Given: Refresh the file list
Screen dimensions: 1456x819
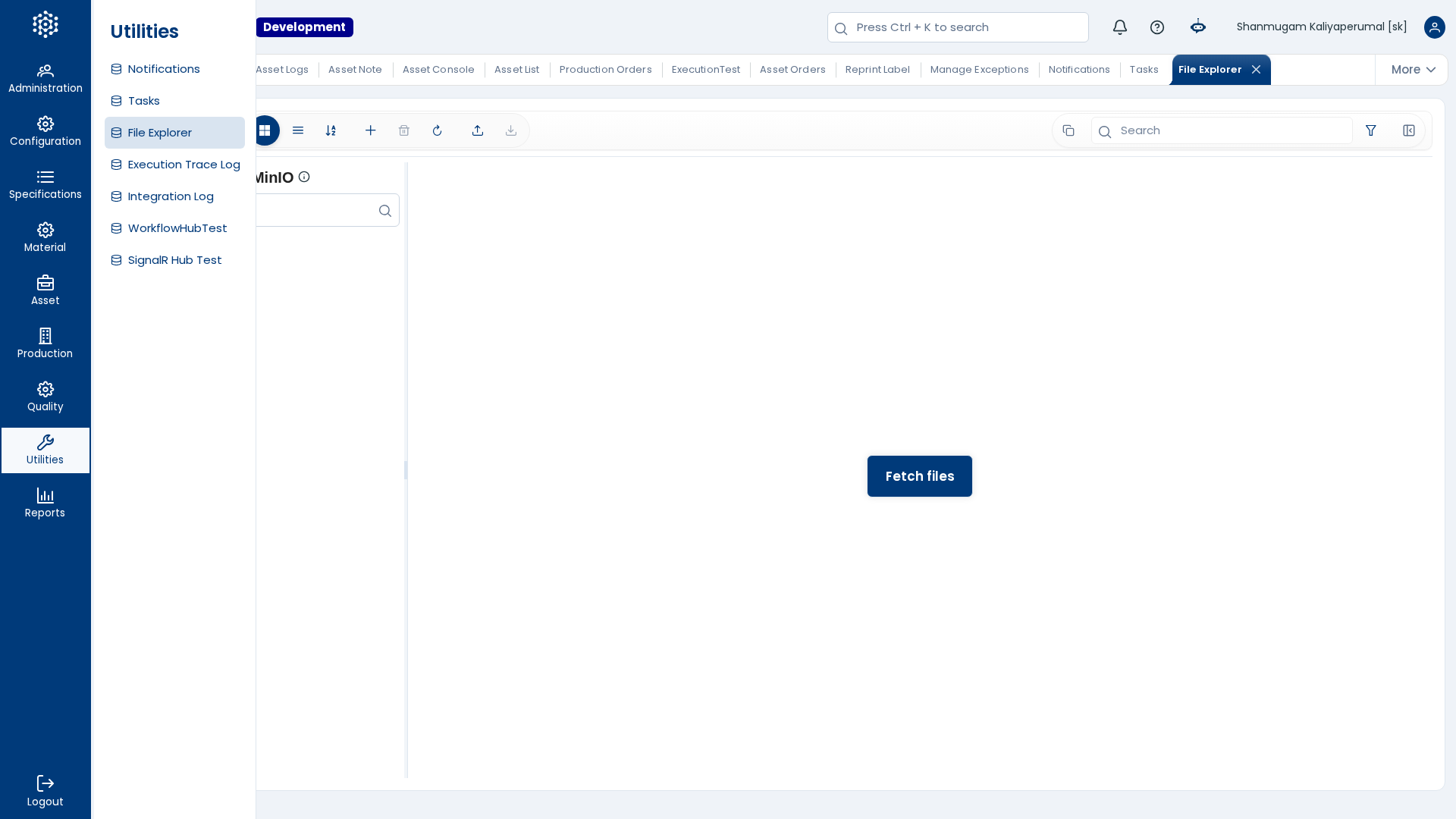Looking at the screenshot, I should click(x=438, y=130).
